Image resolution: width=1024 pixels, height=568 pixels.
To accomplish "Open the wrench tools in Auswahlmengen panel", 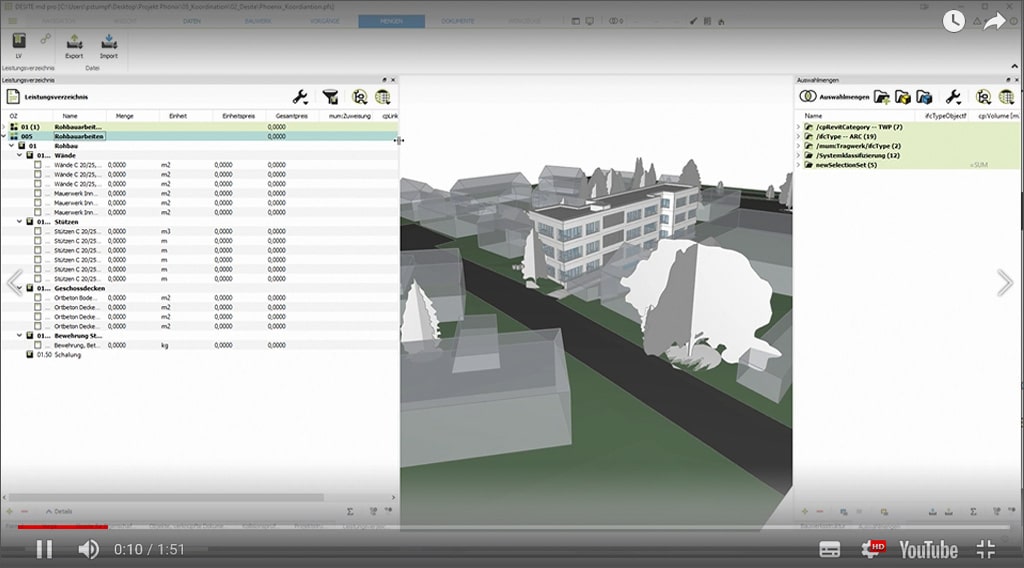I will pos(953,97).
